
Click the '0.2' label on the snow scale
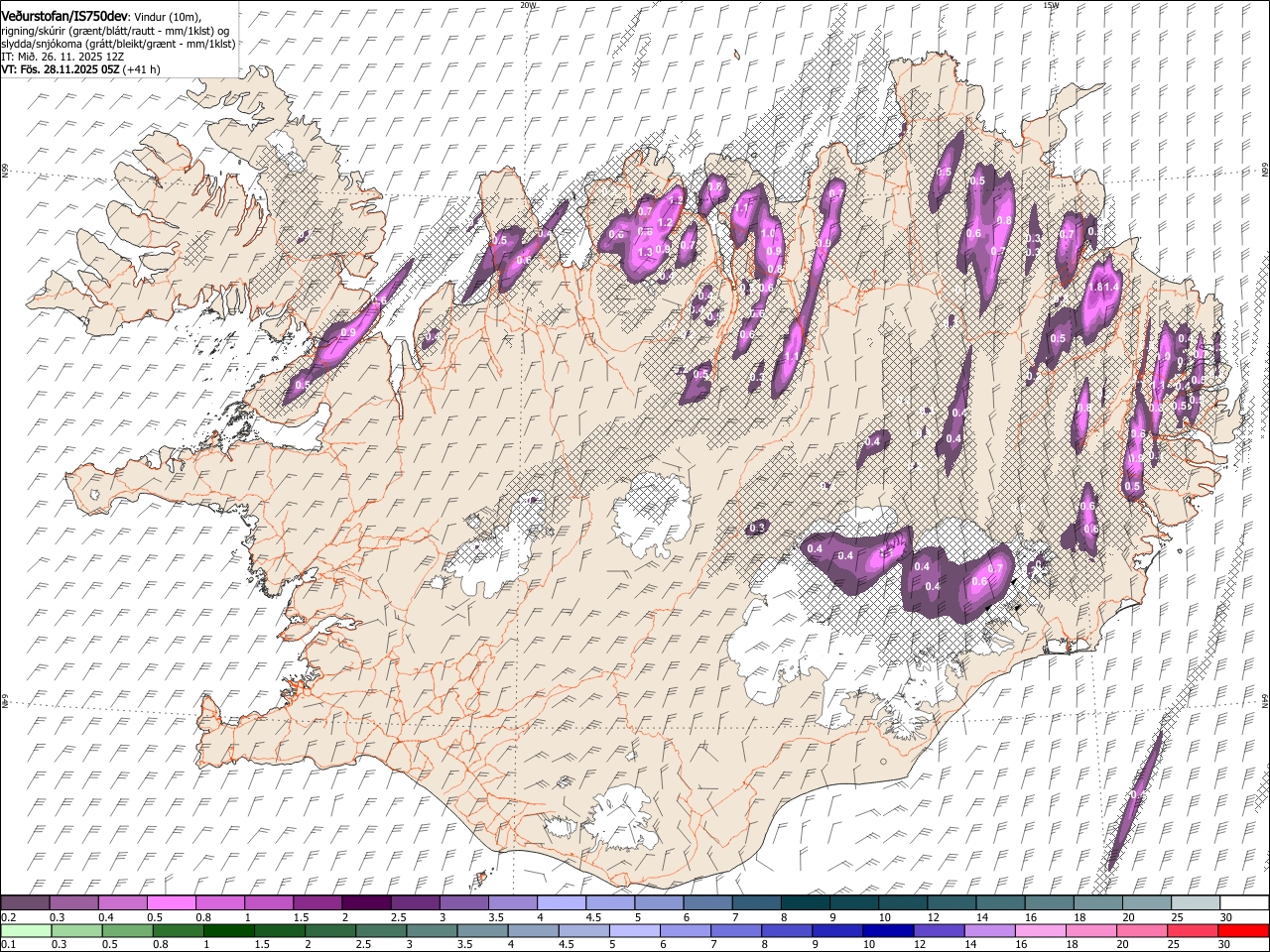pos(8,917)
